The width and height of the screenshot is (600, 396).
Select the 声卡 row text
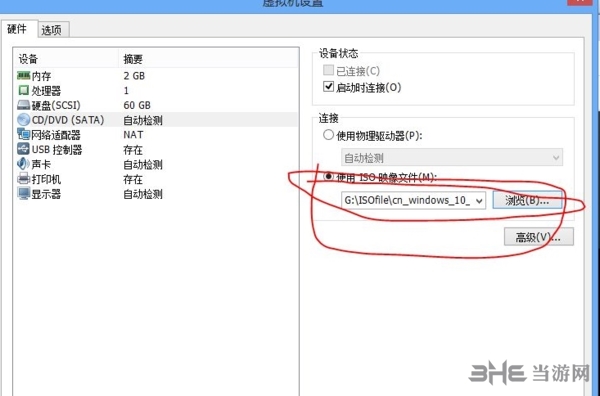pyautogui.click(x=41, y=165)
